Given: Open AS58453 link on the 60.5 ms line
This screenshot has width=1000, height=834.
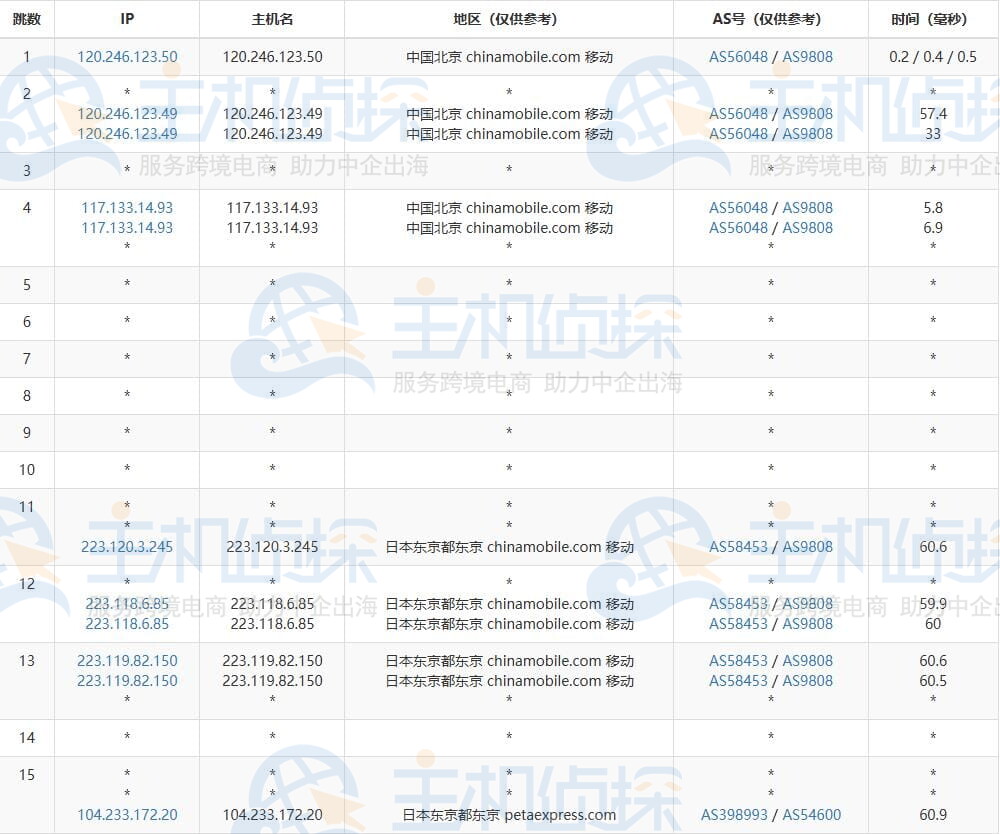Looking at the screenshot, I should (x=739, y=681).
